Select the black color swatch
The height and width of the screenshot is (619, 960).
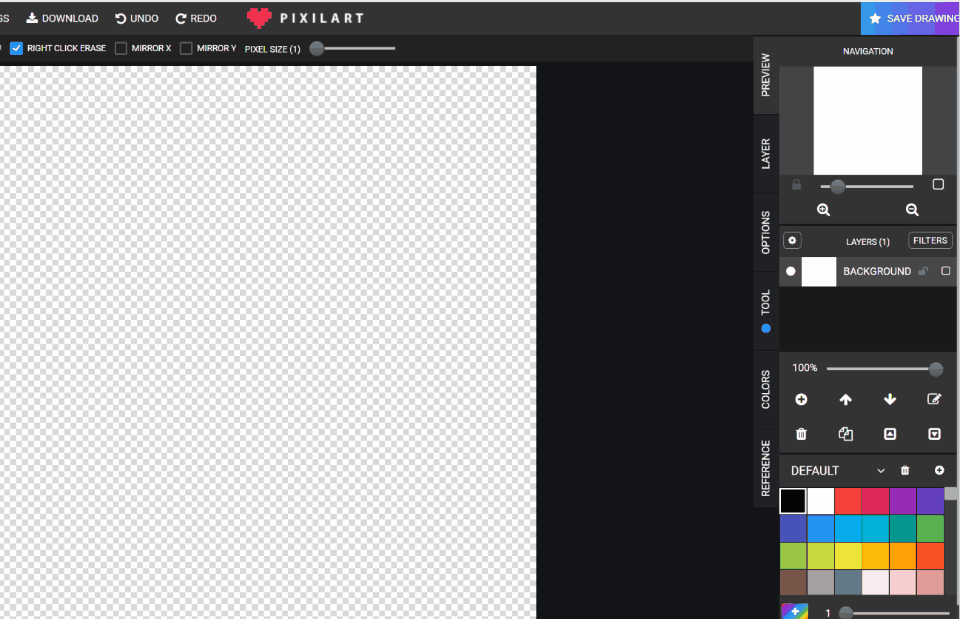pos(793,501)
